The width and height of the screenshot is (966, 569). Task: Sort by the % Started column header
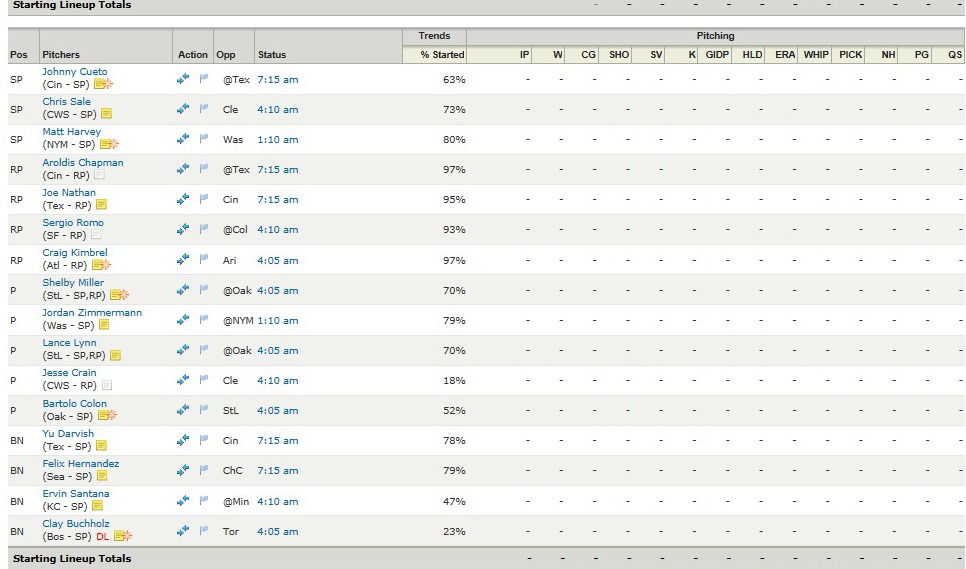pos(442,54)
